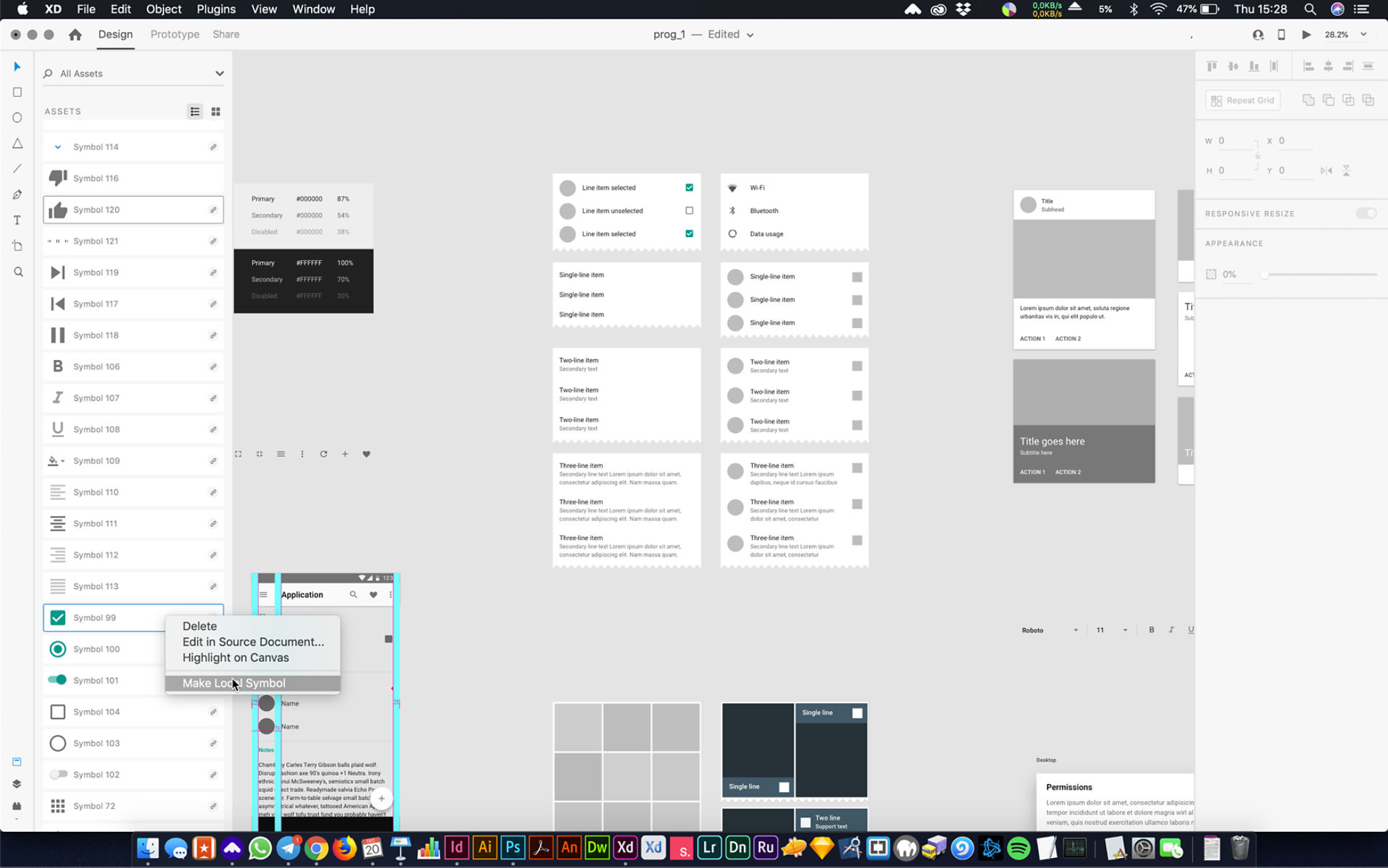Viewport: 1388px width, 868px height.
Task: Select the Pen tool
Action: [17, 194]
